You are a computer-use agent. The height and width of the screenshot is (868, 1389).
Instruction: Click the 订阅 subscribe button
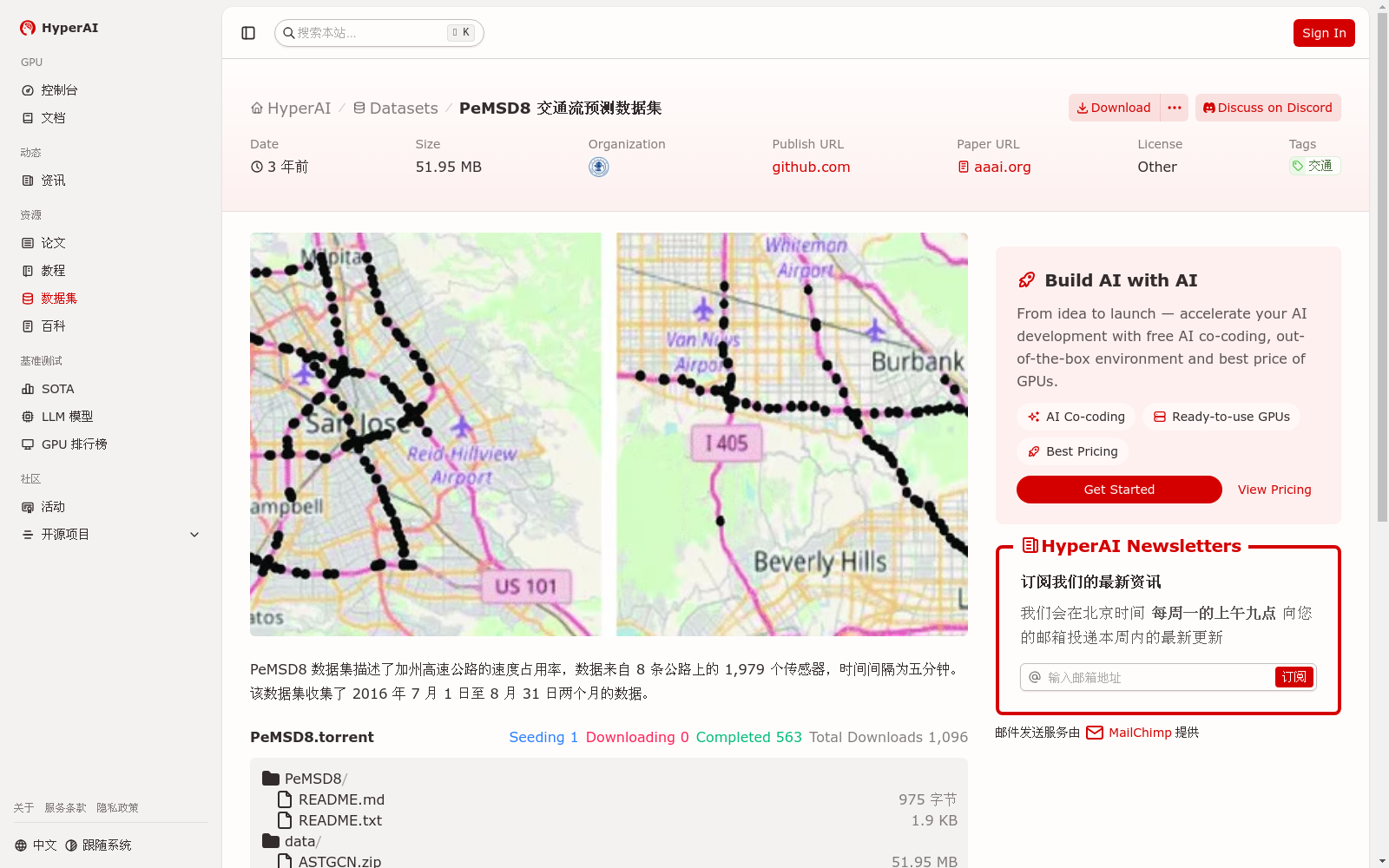[x=1294, y=677]
